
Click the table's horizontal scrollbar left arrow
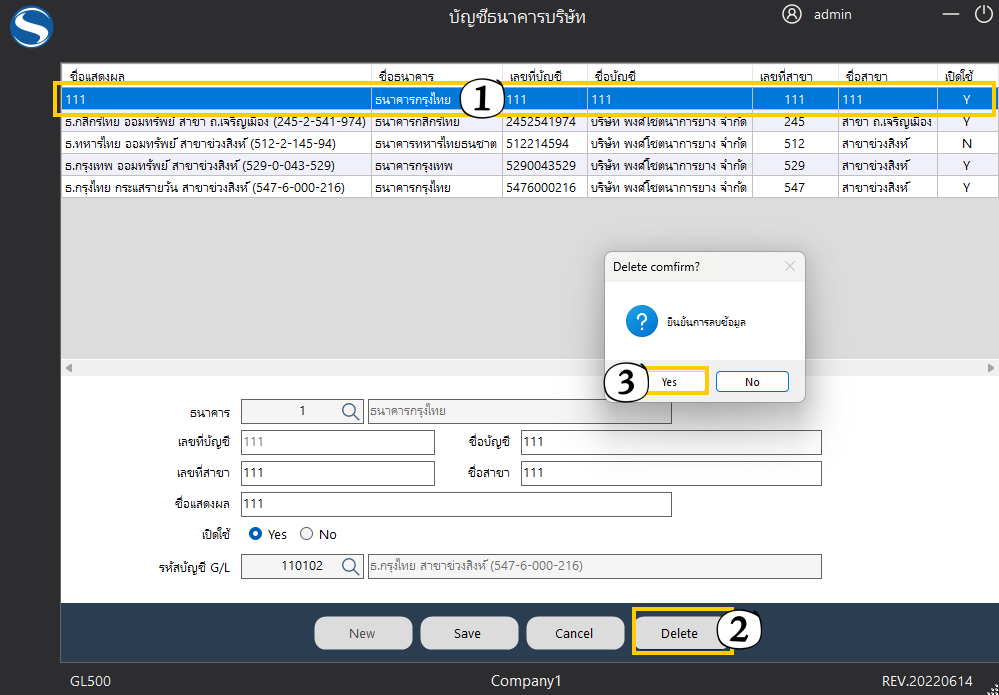click(x=69, y=368)
